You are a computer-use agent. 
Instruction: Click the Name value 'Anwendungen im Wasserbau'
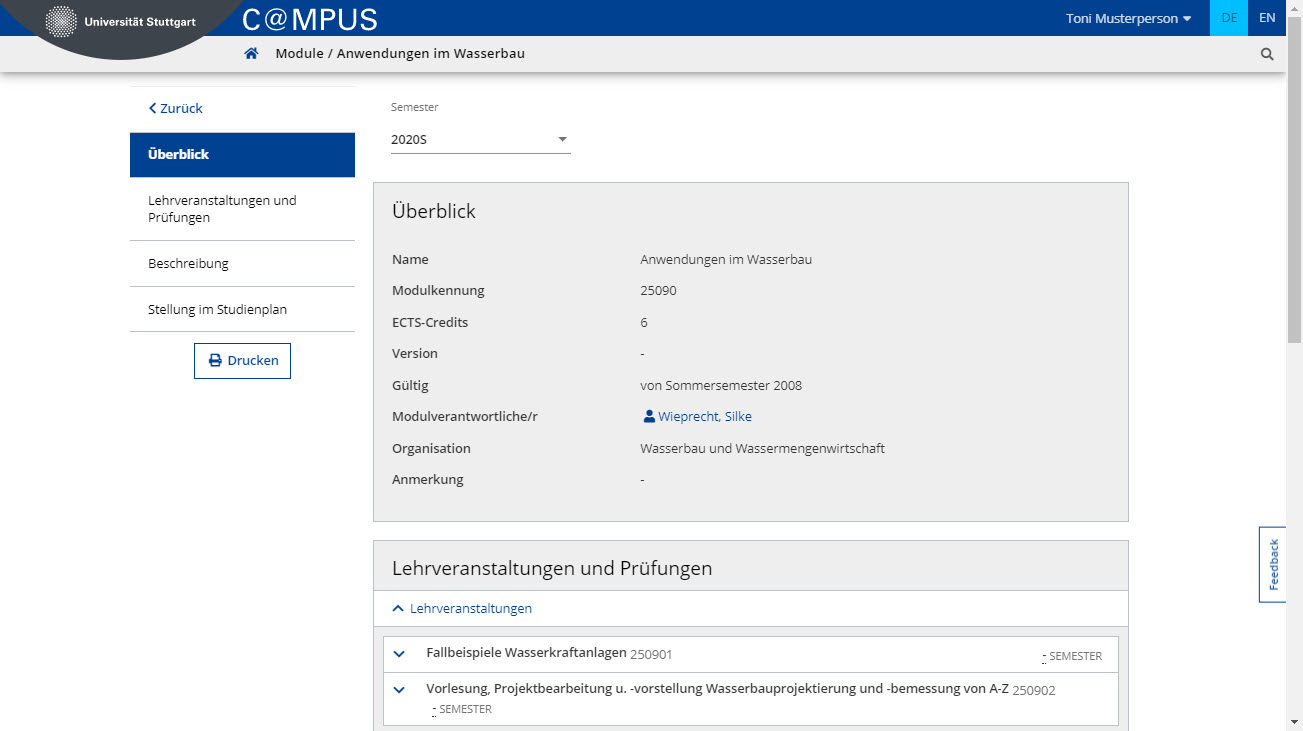coord(726,259)
